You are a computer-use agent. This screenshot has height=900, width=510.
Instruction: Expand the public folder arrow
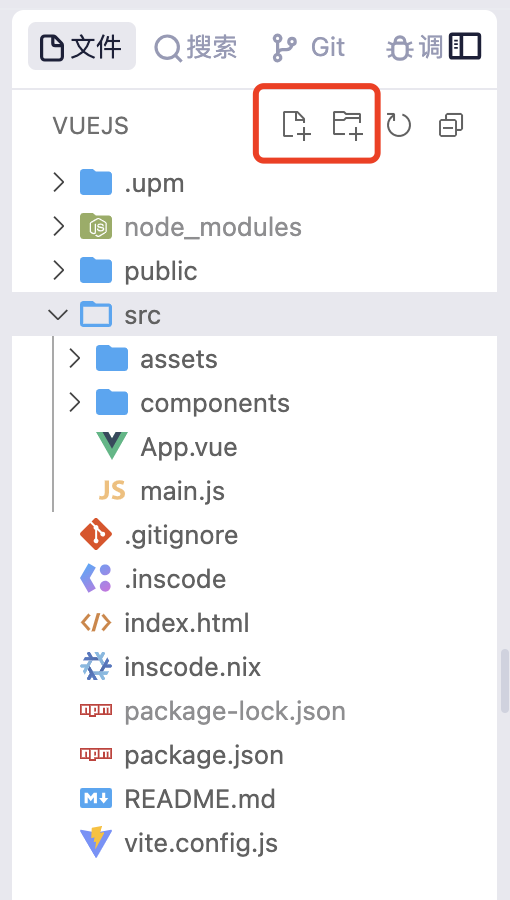(59, 270)
